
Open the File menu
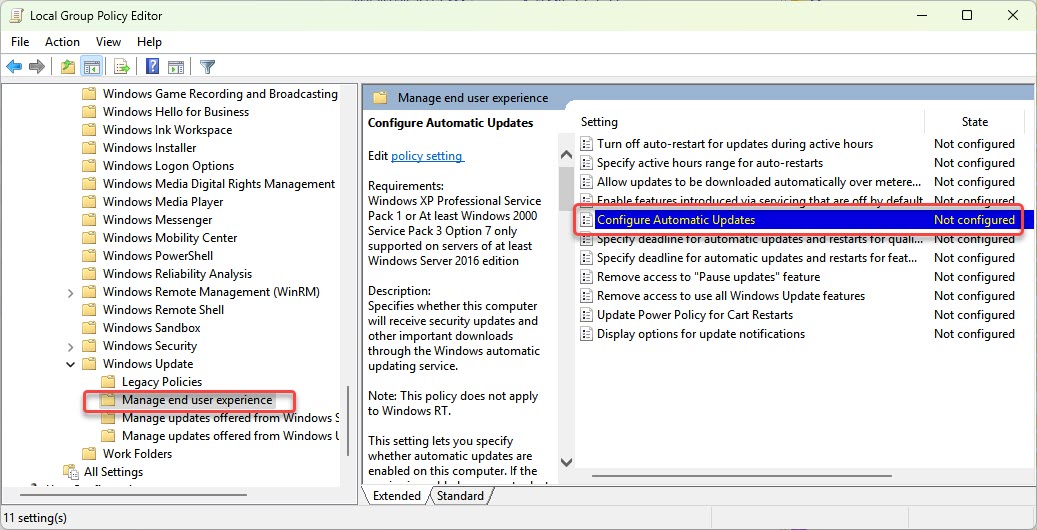click(x=21, y=42)
